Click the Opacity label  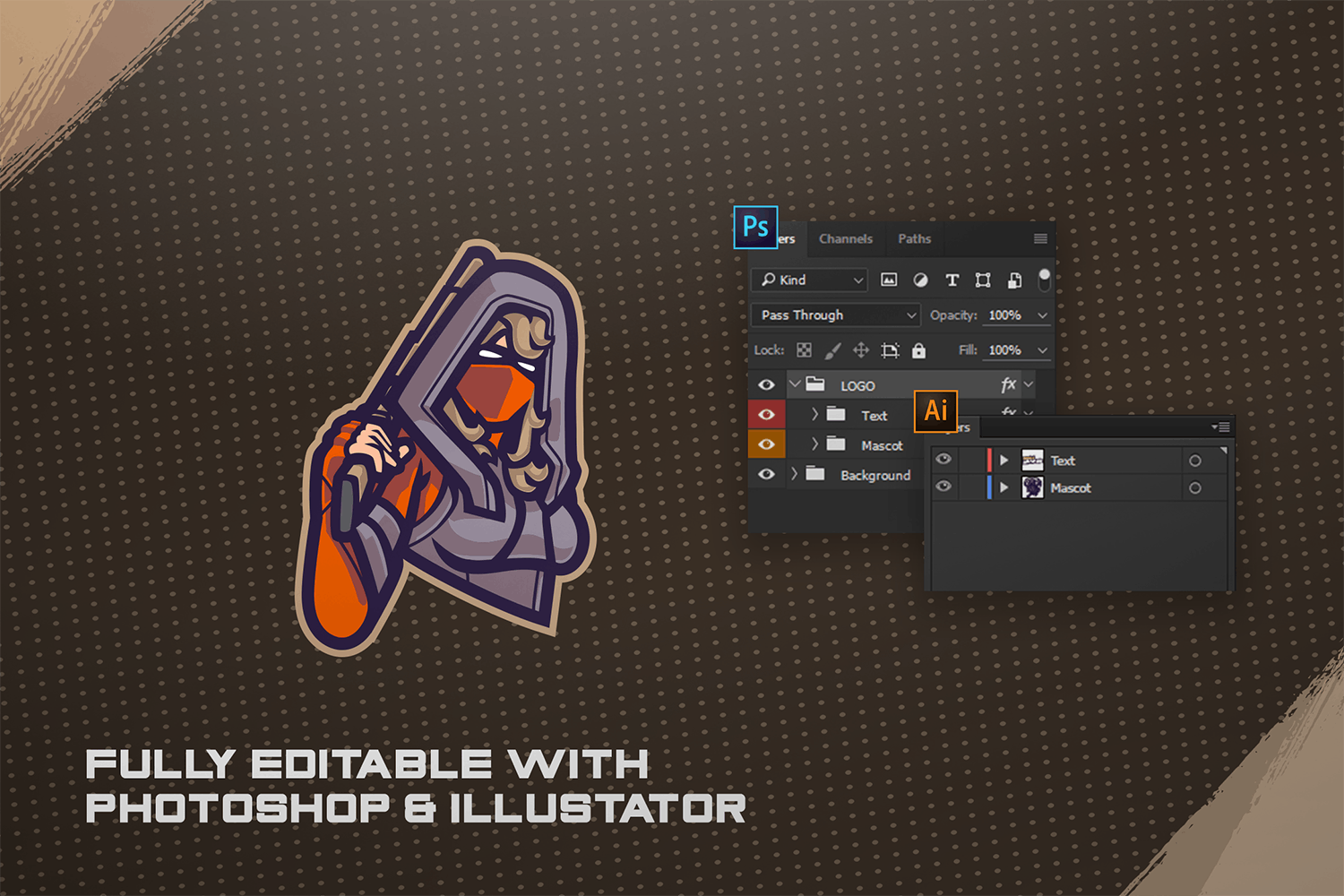[952, 315]
